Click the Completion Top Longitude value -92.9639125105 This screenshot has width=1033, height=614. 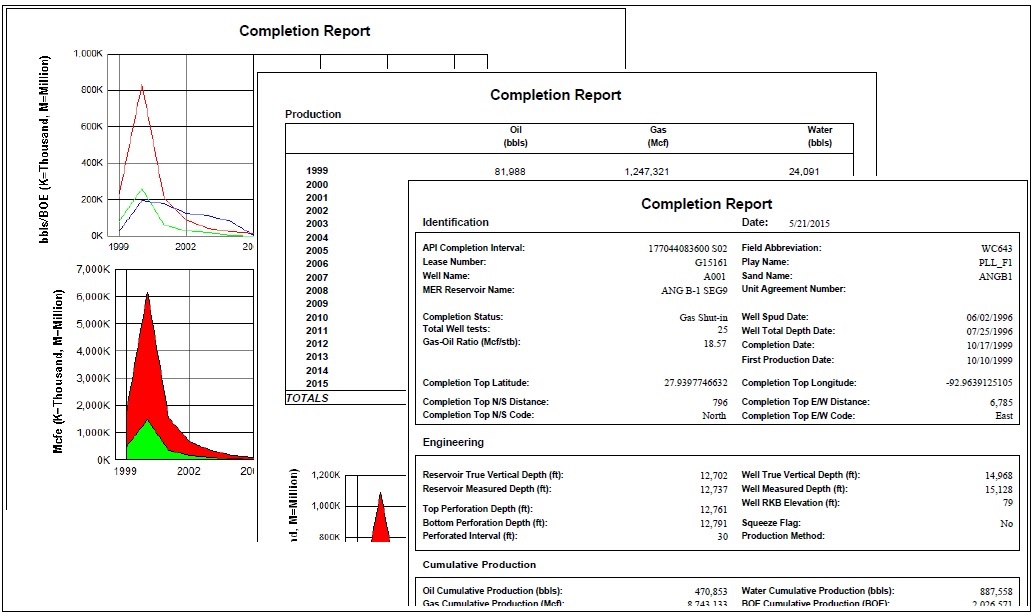point(979,383)
